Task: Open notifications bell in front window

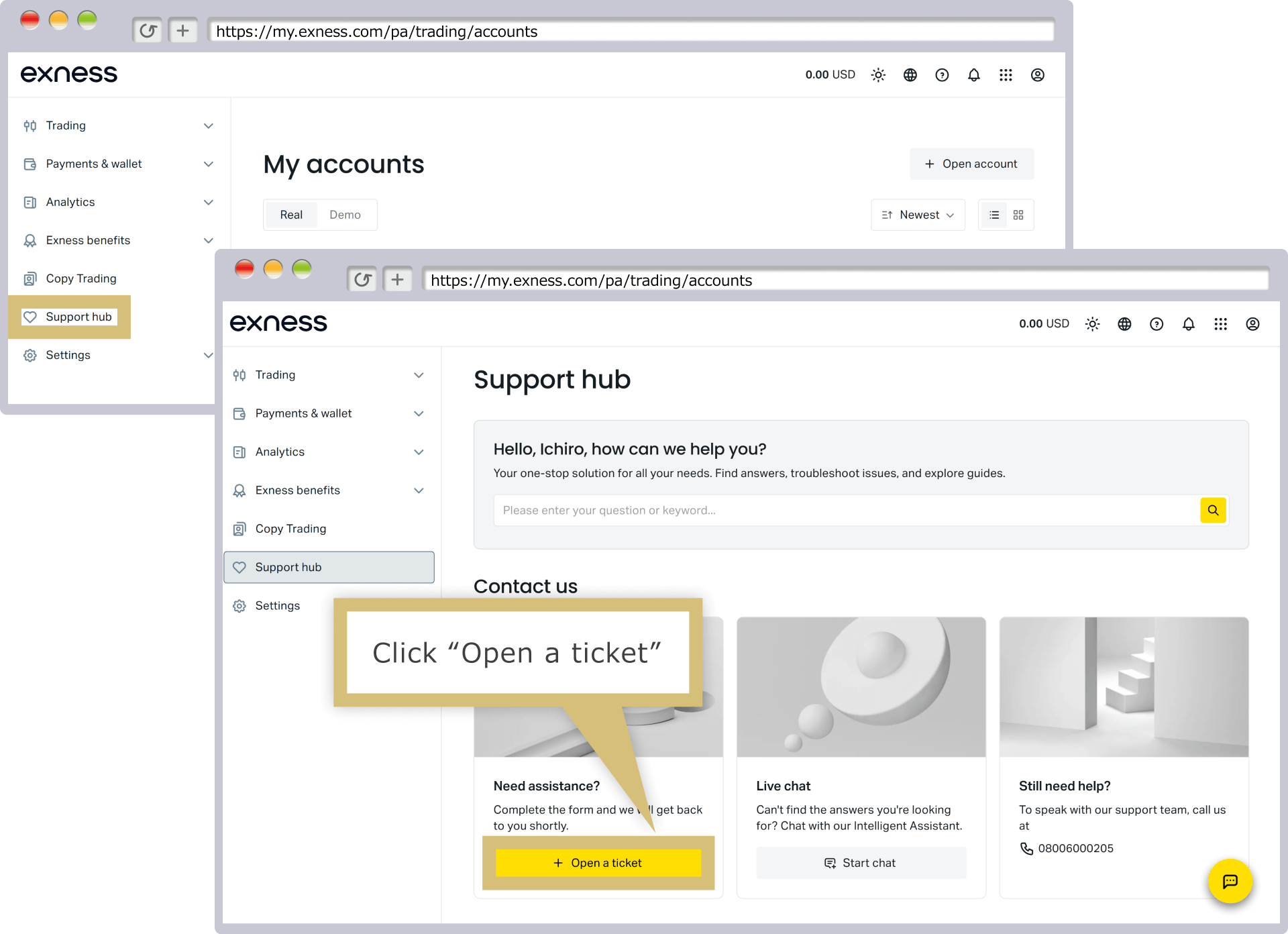Action: coord(1188,324)
